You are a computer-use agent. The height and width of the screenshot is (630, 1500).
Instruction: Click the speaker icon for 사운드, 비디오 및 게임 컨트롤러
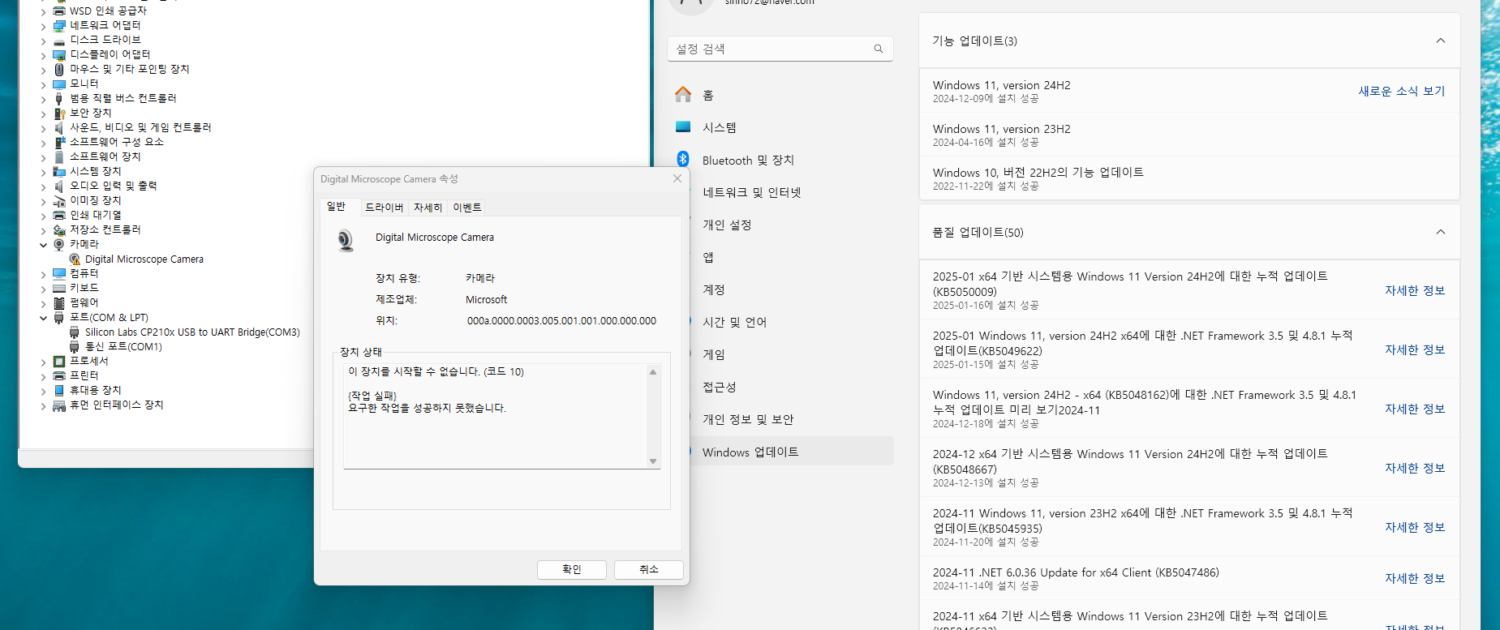click(x=59, y=127)
